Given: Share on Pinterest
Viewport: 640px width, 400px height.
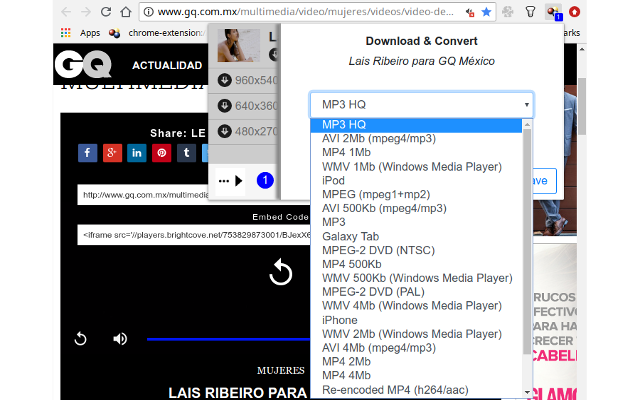Looking at the screenshot, I should click(x=162, y=153).
